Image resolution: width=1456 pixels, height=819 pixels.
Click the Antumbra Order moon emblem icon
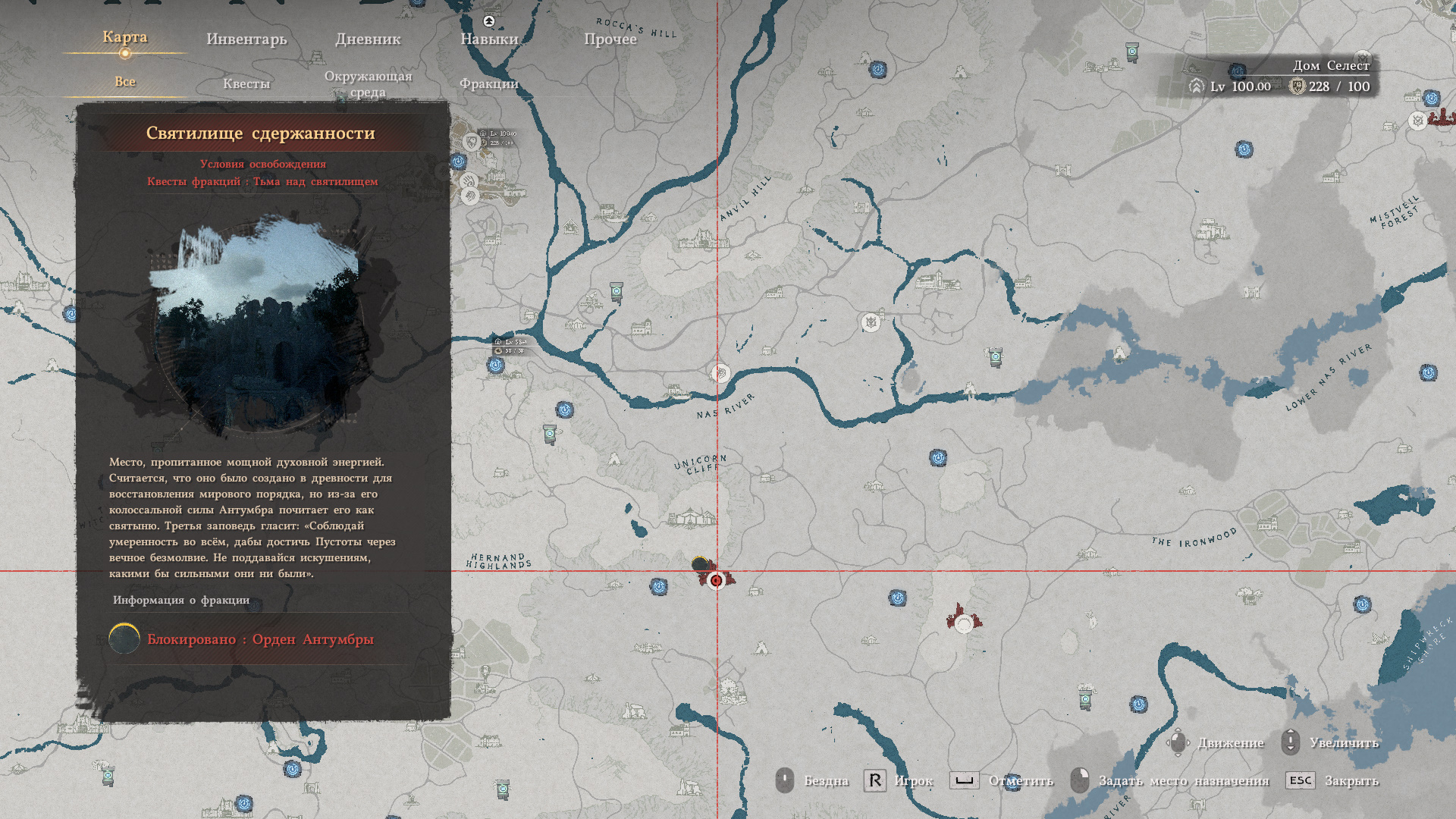point(124,639)
